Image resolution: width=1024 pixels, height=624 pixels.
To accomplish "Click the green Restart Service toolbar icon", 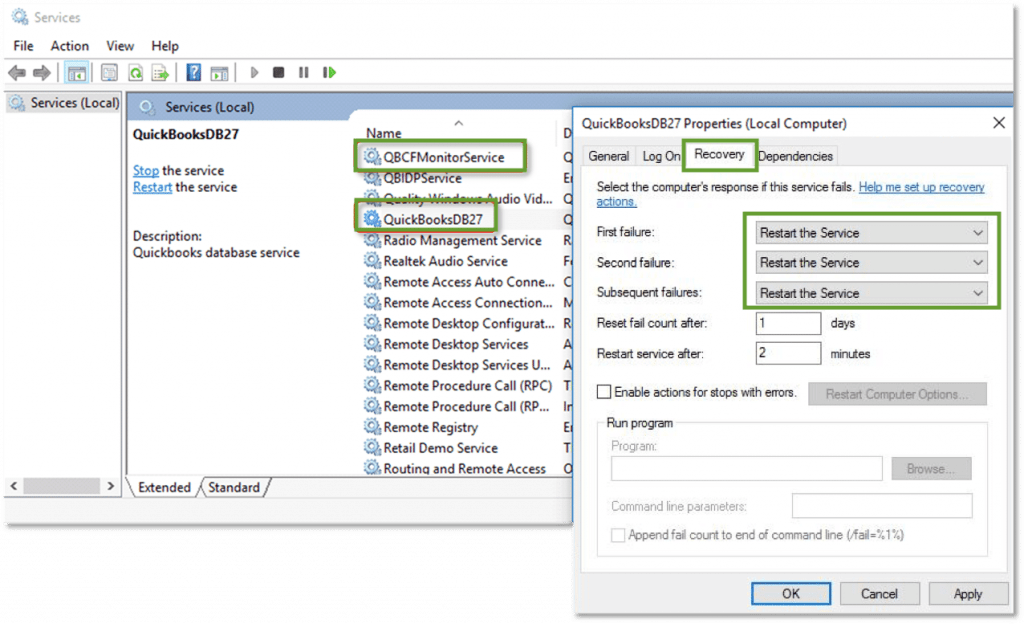I will point(329,72).
